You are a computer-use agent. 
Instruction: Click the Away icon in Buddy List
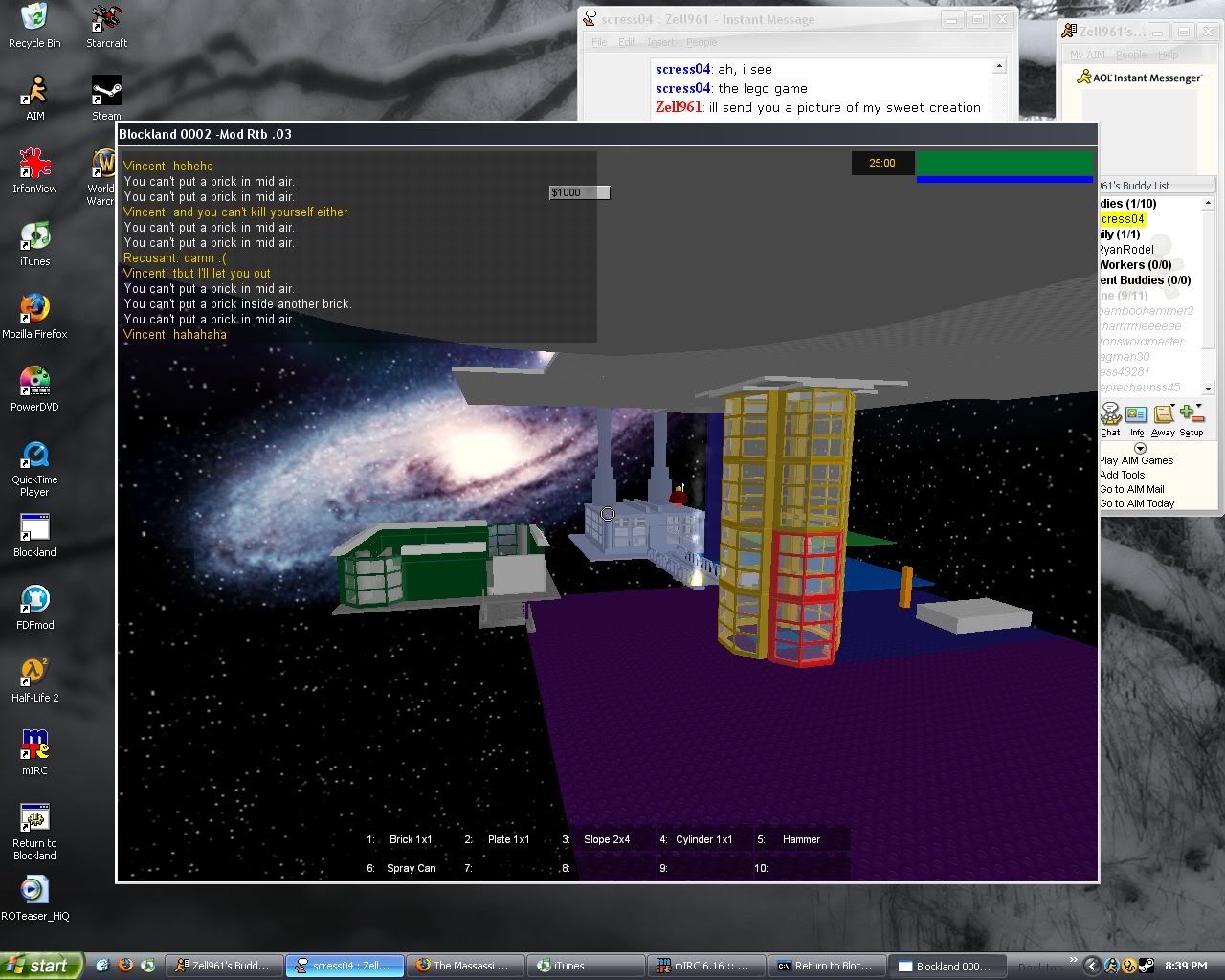(x=1163, y=419)
